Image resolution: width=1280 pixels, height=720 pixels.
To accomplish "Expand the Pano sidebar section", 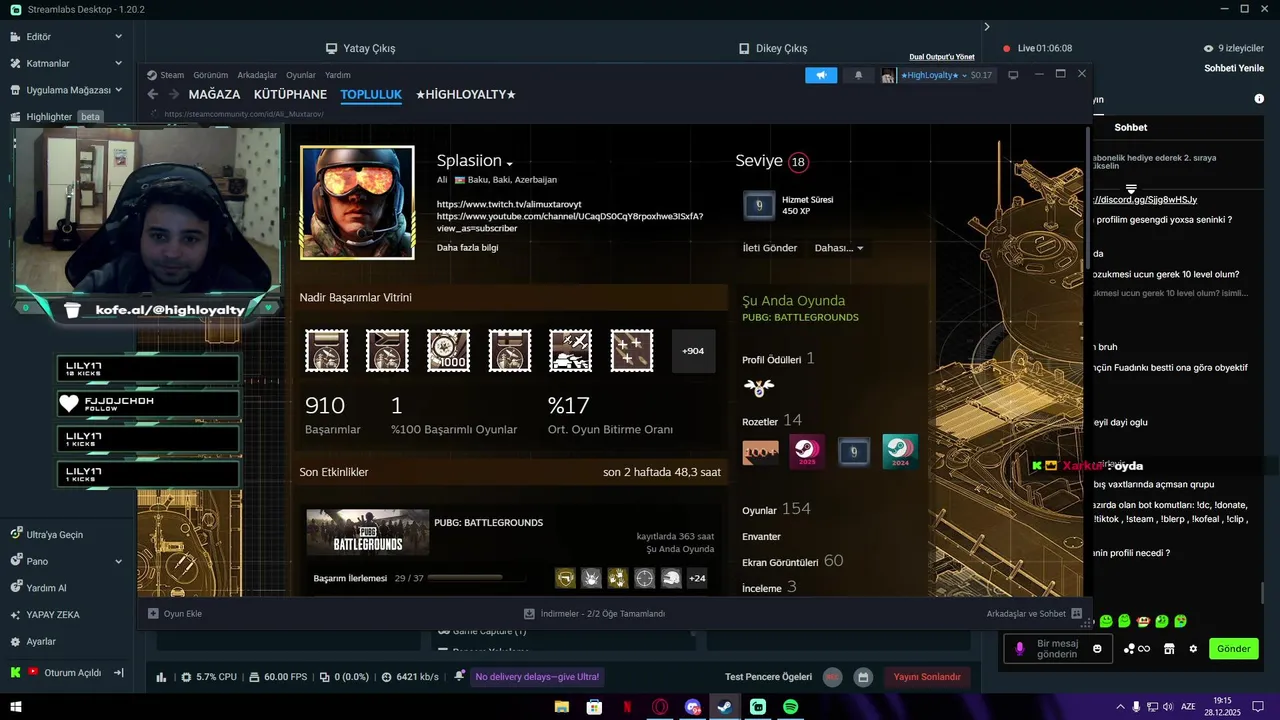I will click(118, 561).
